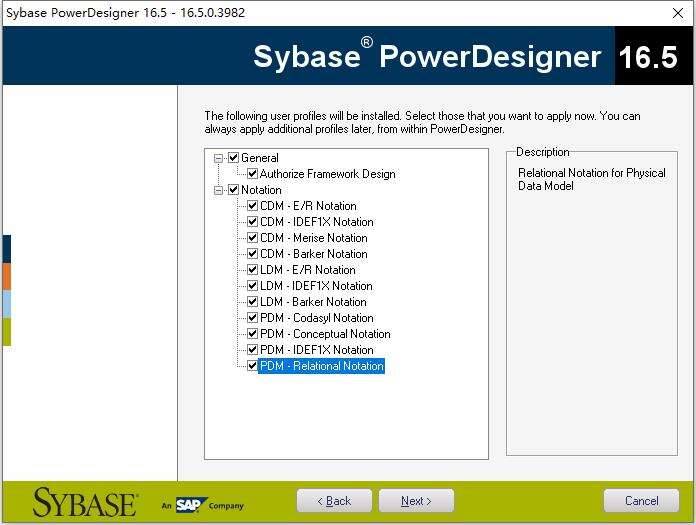Screen dimensions: 696x525
Task: Uncheck the General profile checkbox
Action: click(234, 158)
